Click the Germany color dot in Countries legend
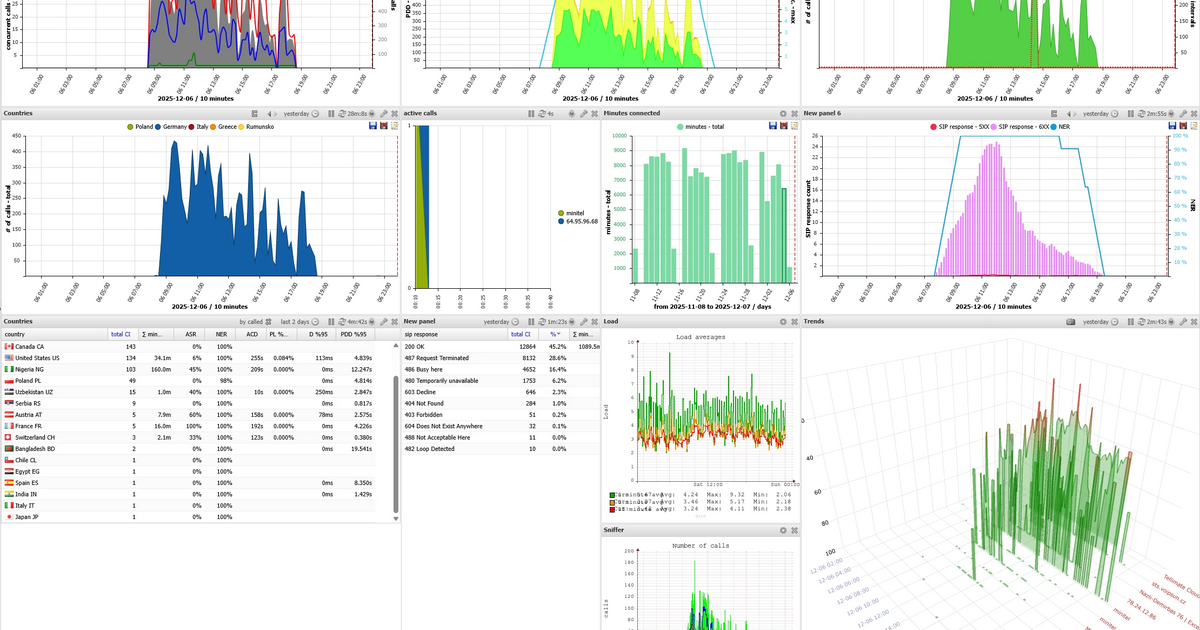The height and width of the screenshot is (630, 1200). [158, 127]
